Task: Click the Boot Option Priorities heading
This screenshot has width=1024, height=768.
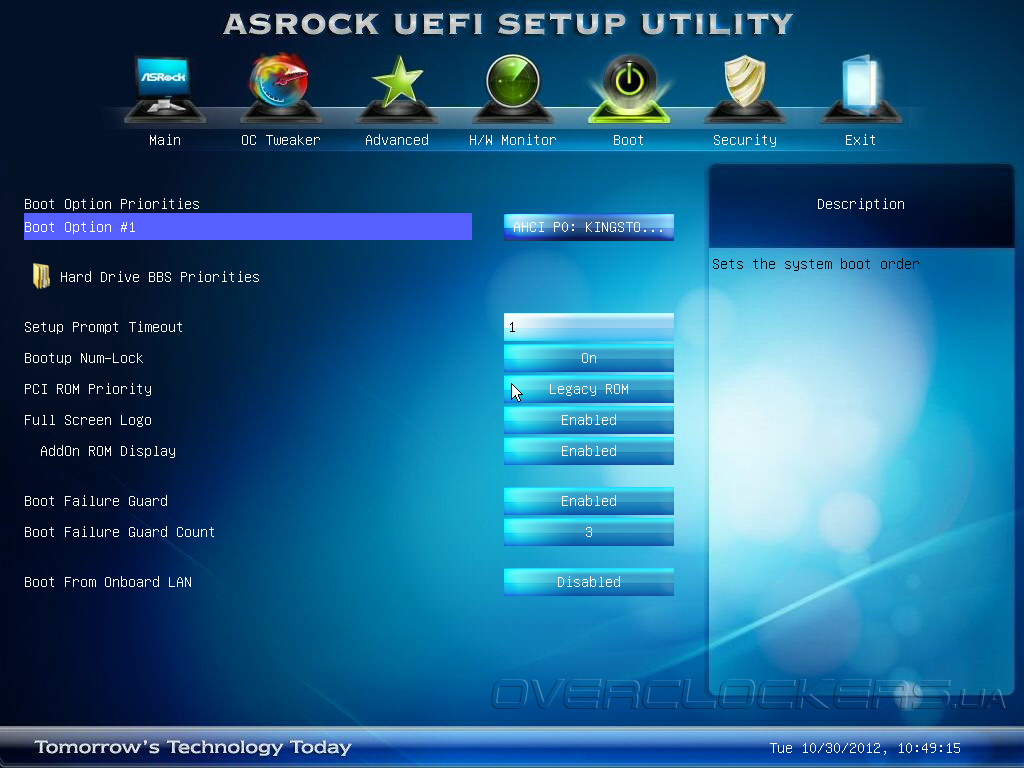Action: pyautogui.click(x=112, y=204)
